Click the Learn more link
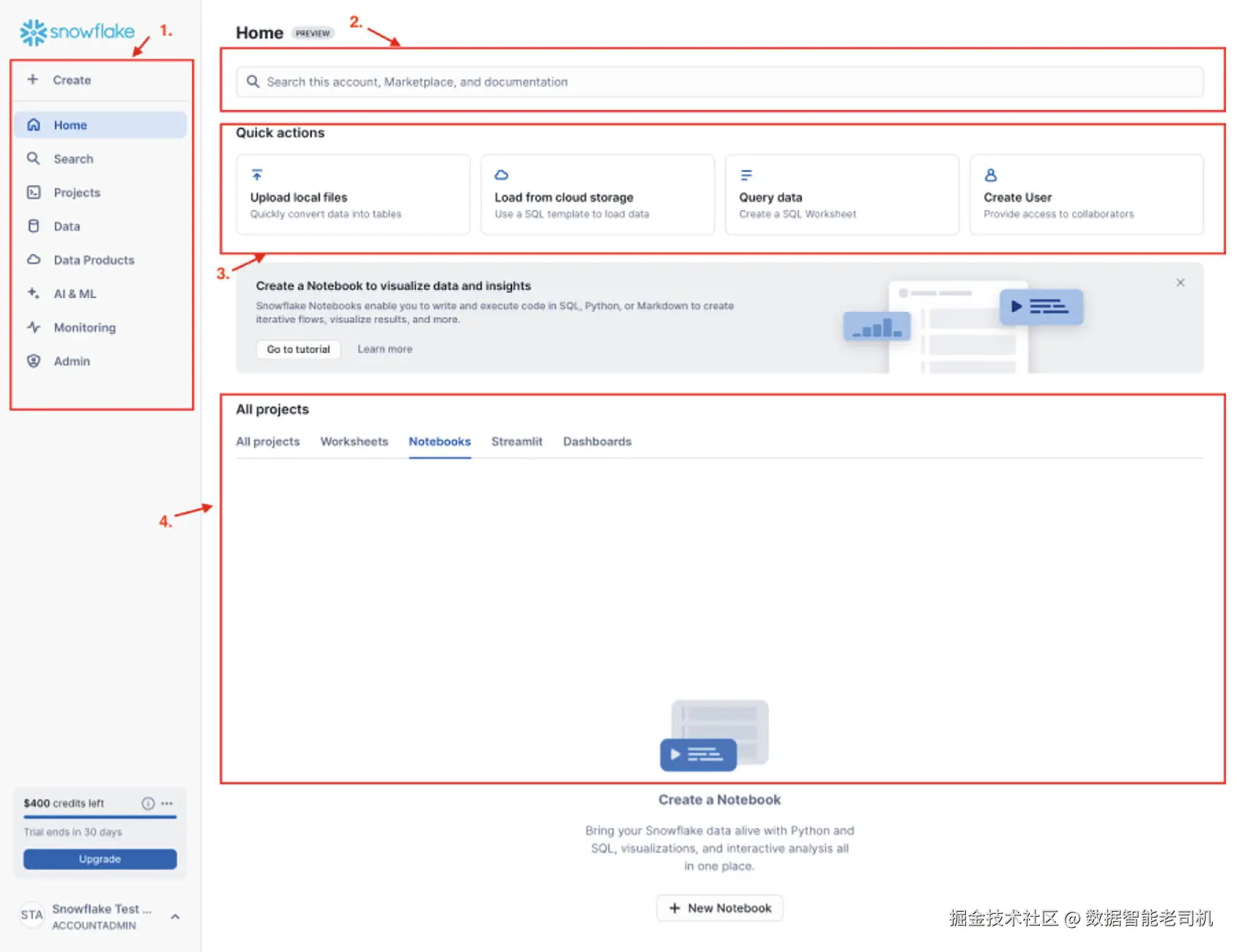Screen dimensions: 1237x952 (385, 349)
